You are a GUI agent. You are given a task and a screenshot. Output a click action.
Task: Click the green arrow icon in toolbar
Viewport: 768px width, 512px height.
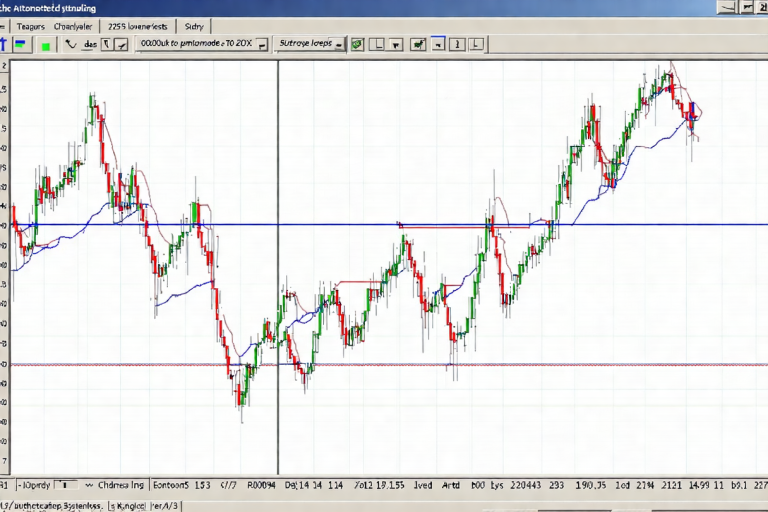[418, 44]
